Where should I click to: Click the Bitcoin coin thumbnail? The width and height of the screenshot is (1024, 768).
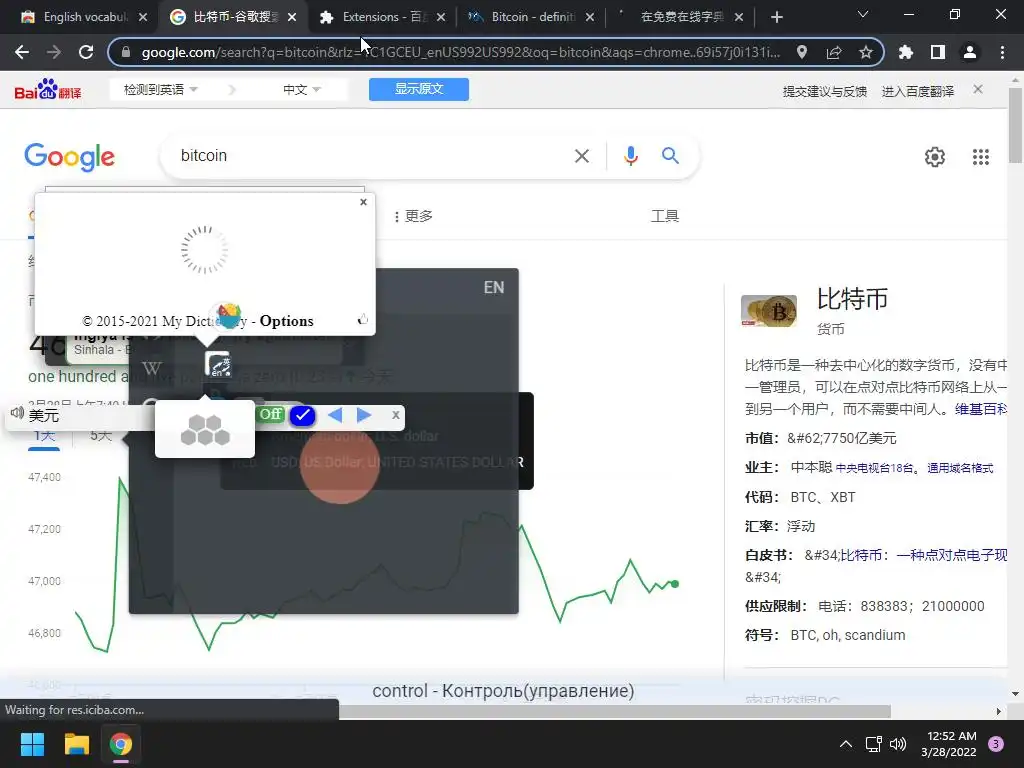769,311
